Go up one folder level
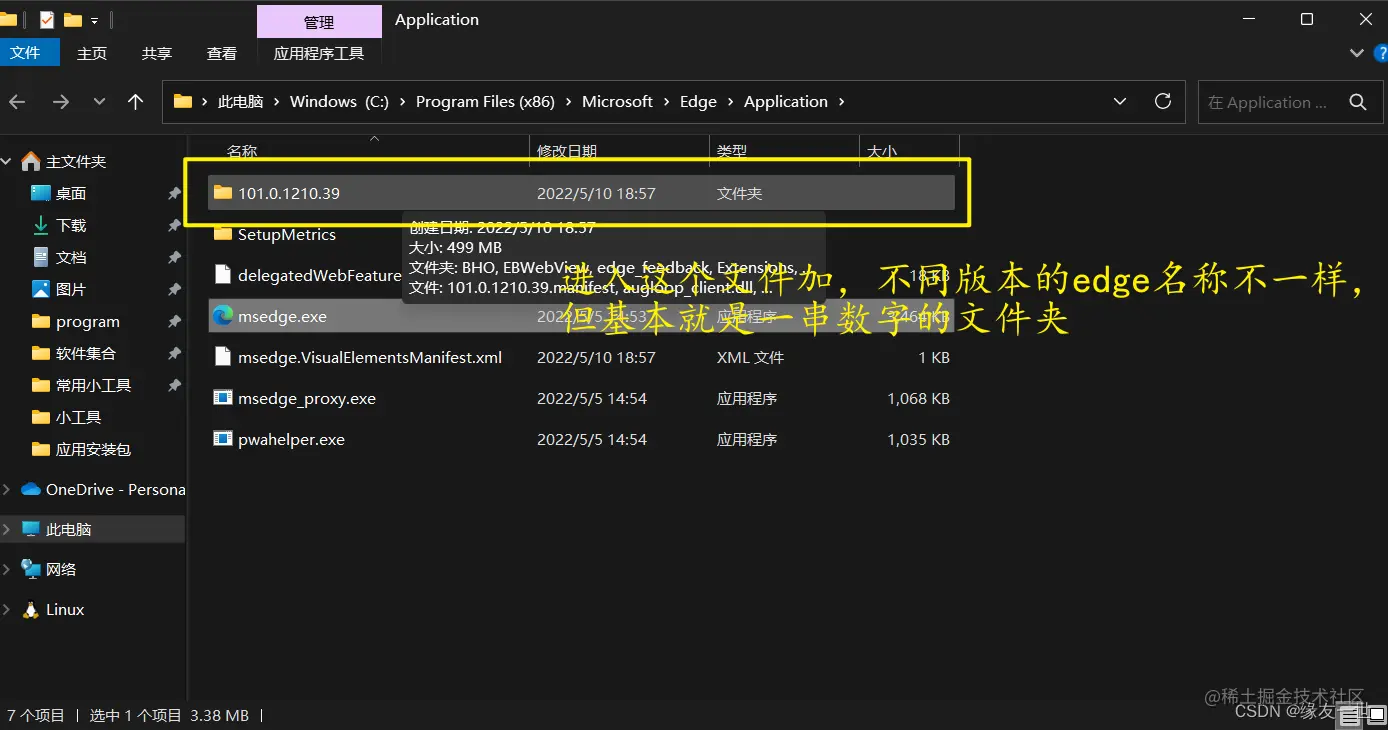The width and height of the screenshot is (1388, 730). tap(136, 102)
